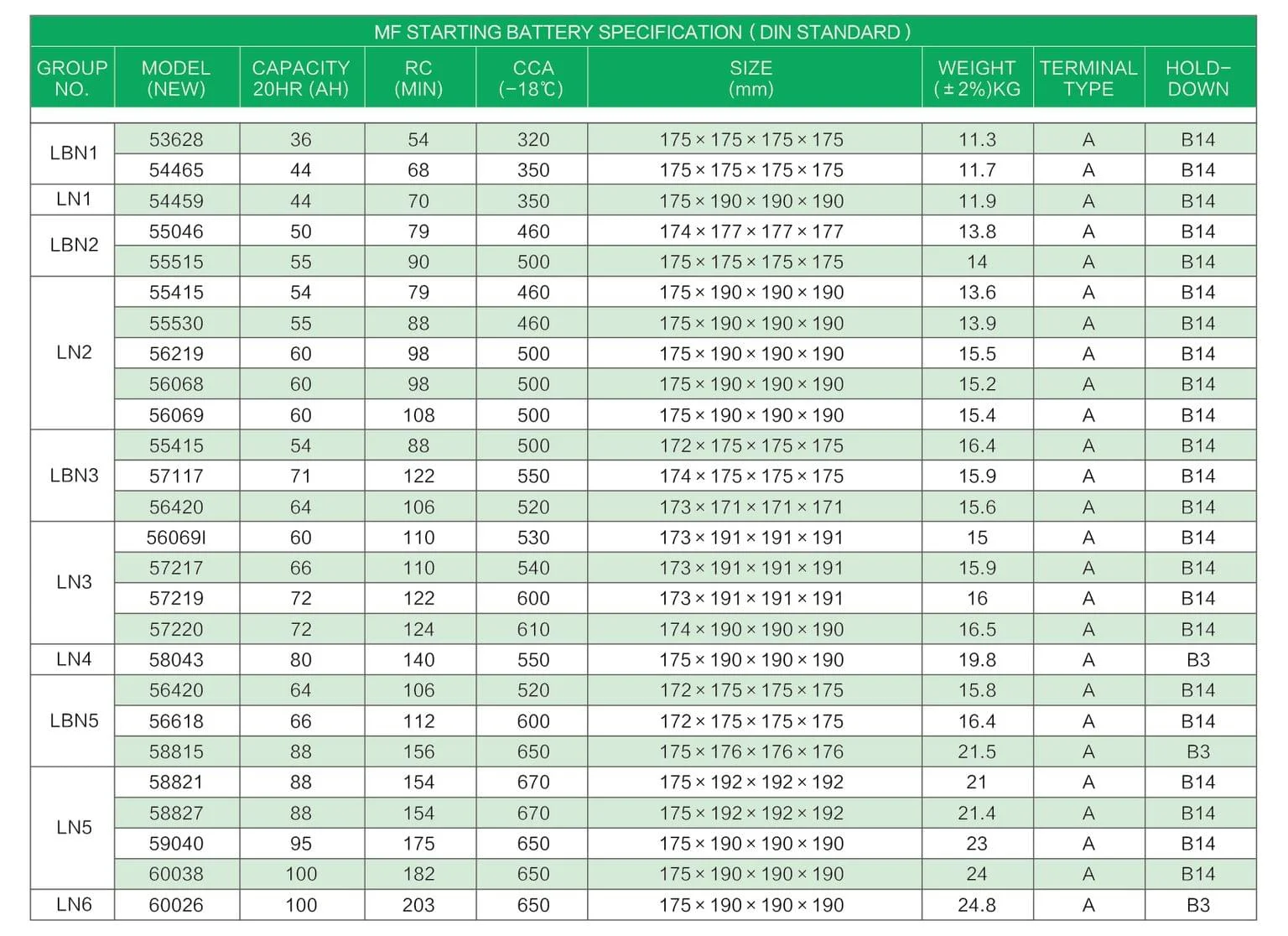Click model number 57117
The width and height of the screenshot is (1288, 936).
click(176, 476)
